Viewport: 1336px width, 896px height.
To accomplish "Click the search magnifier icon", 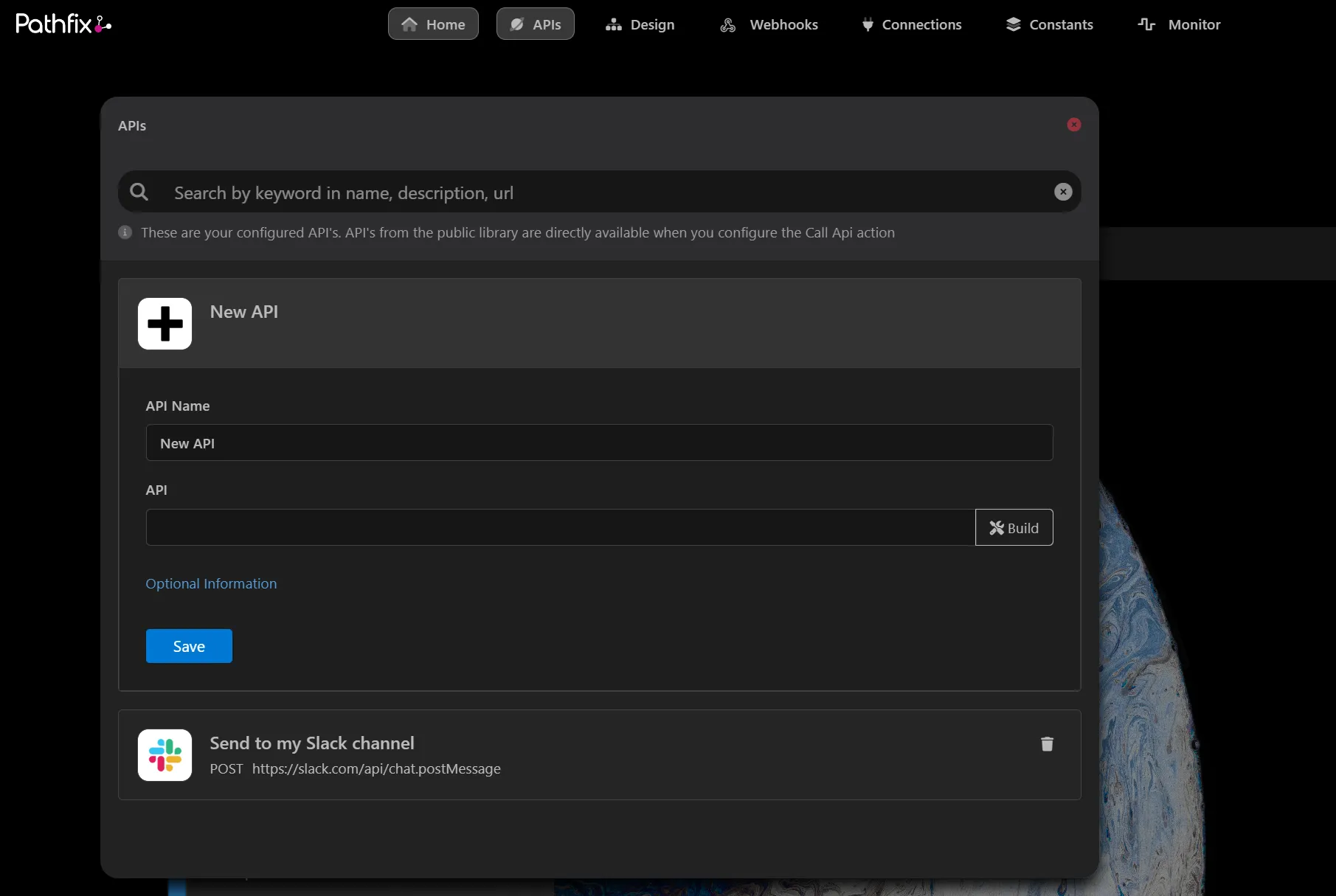I will pos(139,192).
